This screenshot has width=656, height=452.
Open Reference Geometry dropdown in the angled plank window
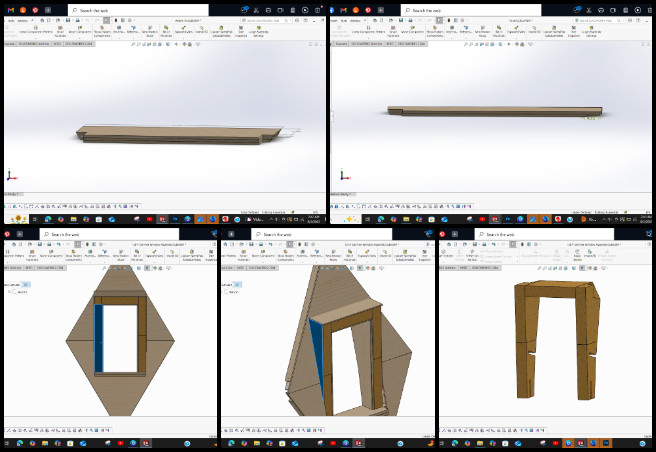[x=133, y=30]
